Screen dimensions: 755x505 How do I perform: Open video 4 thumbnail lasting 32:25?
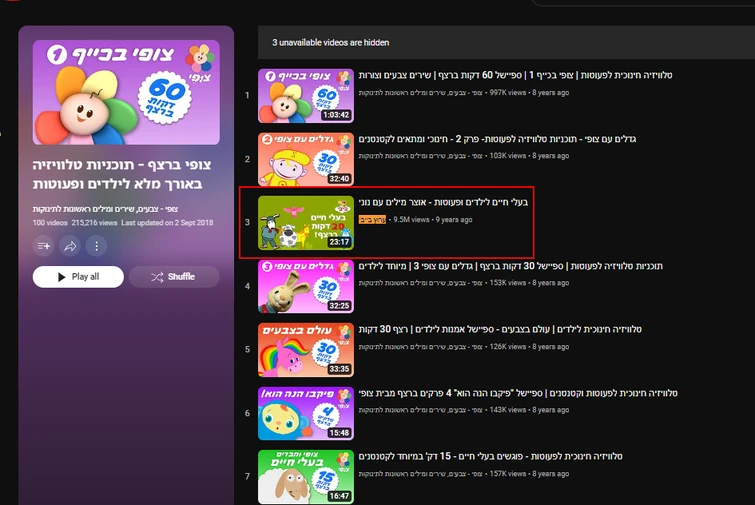pos(306,286)
